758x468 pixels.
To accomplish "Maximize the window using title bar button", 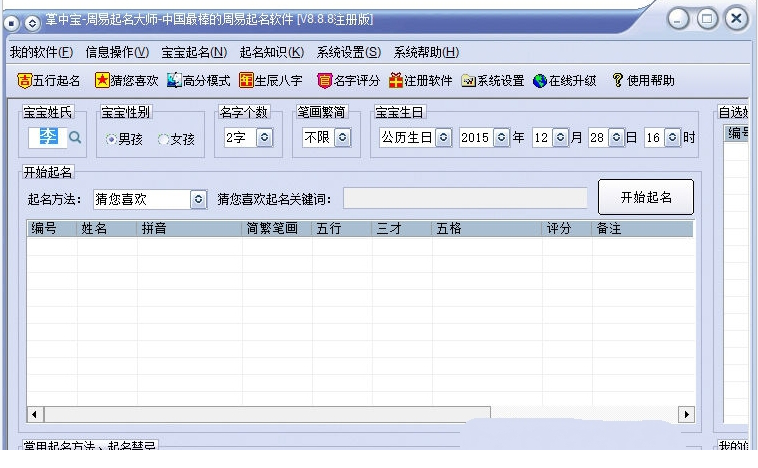I will coord(707,19).
